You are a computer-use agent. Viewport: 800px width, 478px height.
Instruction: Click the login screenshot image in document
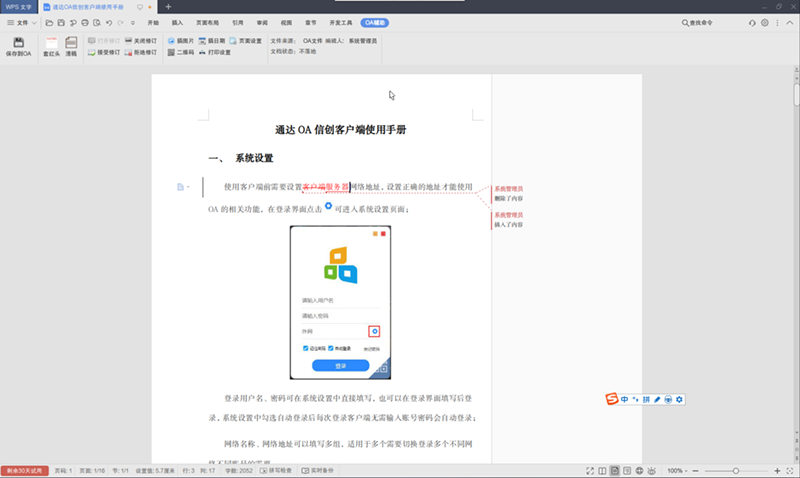(340, 303)
